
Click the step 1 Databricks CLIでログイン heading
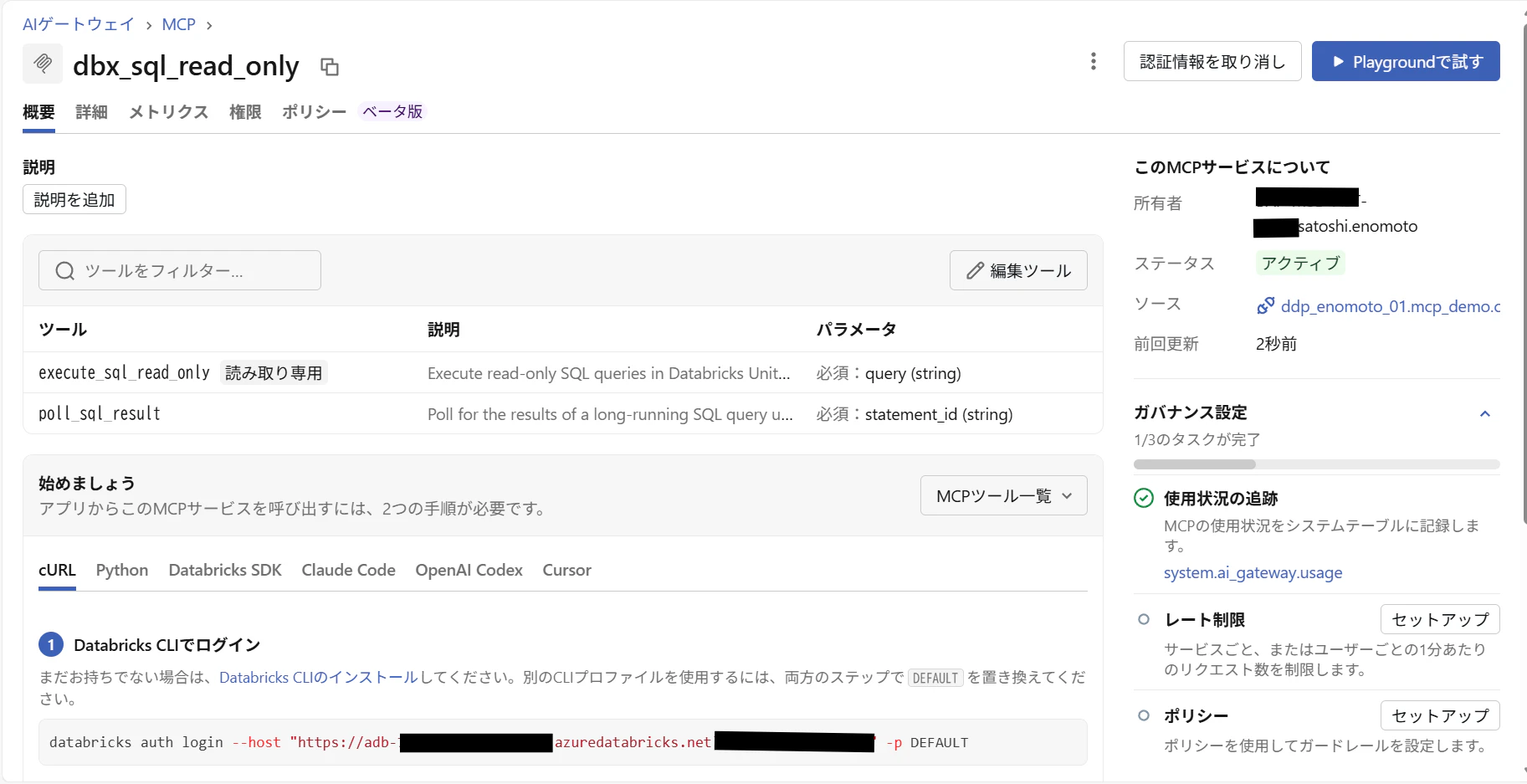point(167,645)
